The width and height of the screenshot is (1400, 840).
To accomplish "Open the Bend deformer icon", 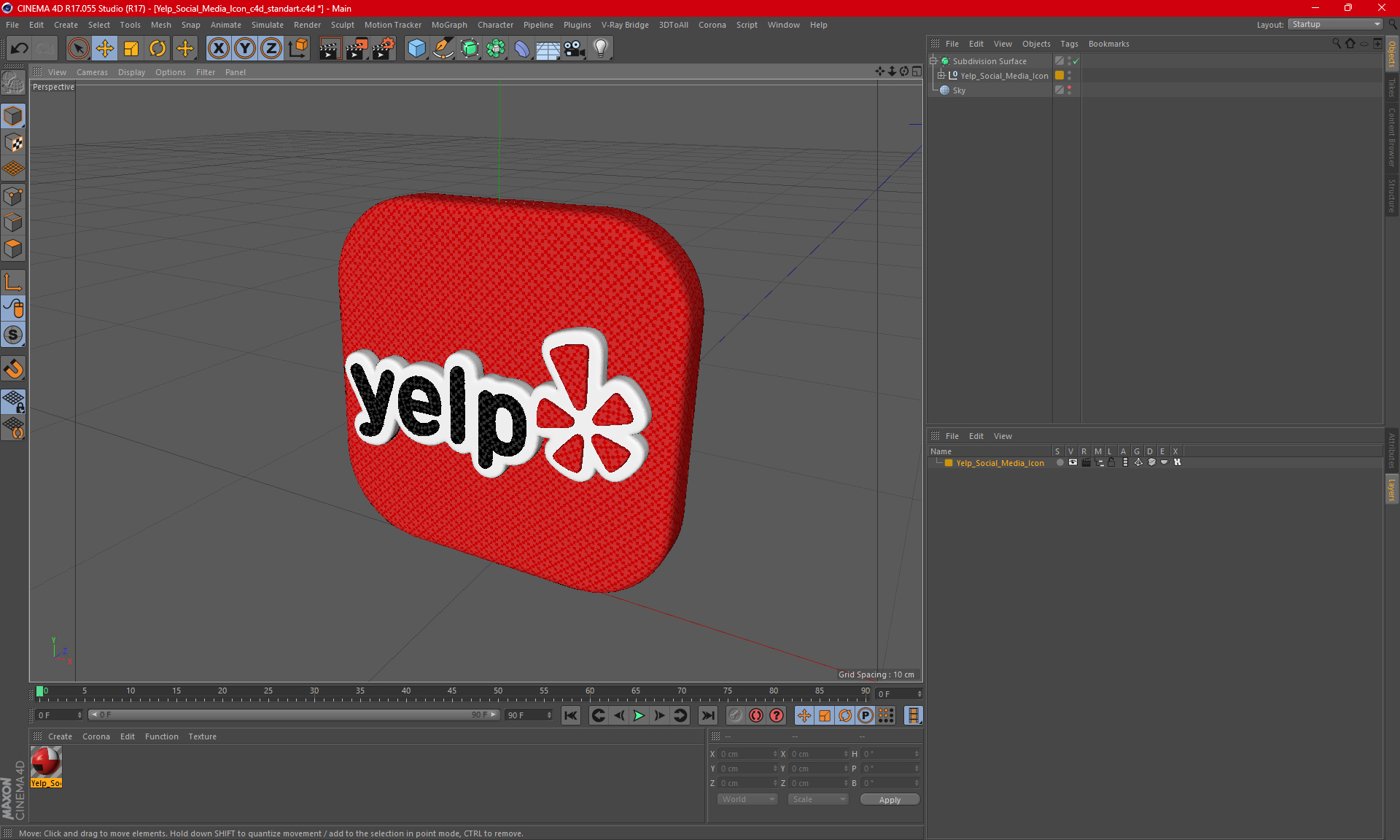I will coord(522,48).
